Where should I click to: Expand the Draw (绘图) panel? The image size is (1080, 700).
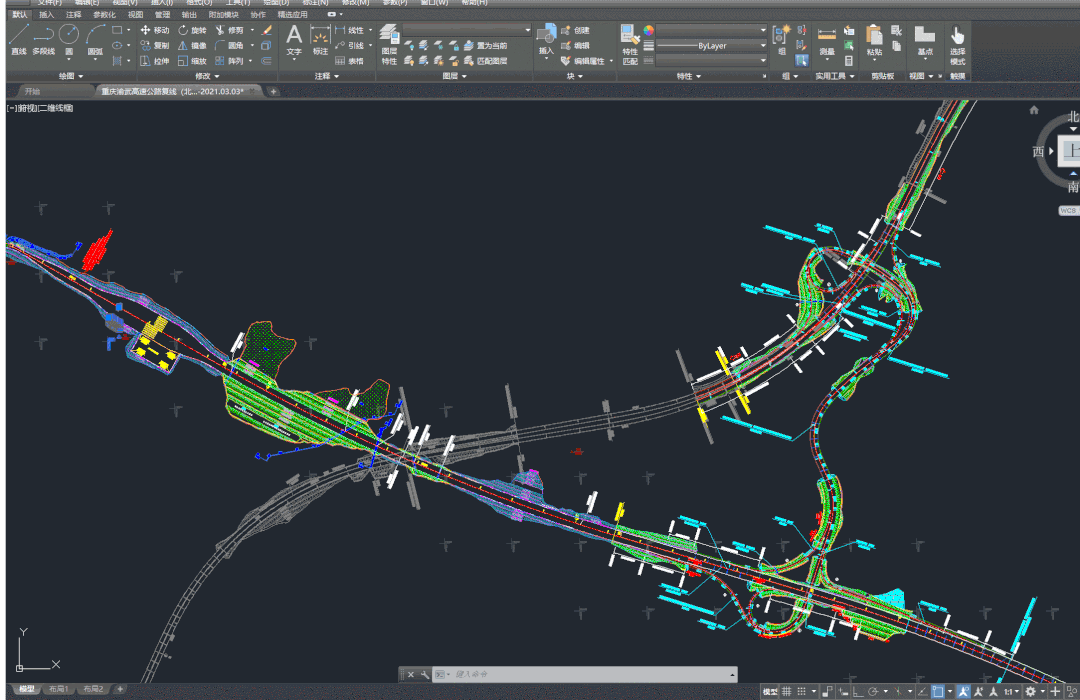pyautogui.click(x=71, y=76)
